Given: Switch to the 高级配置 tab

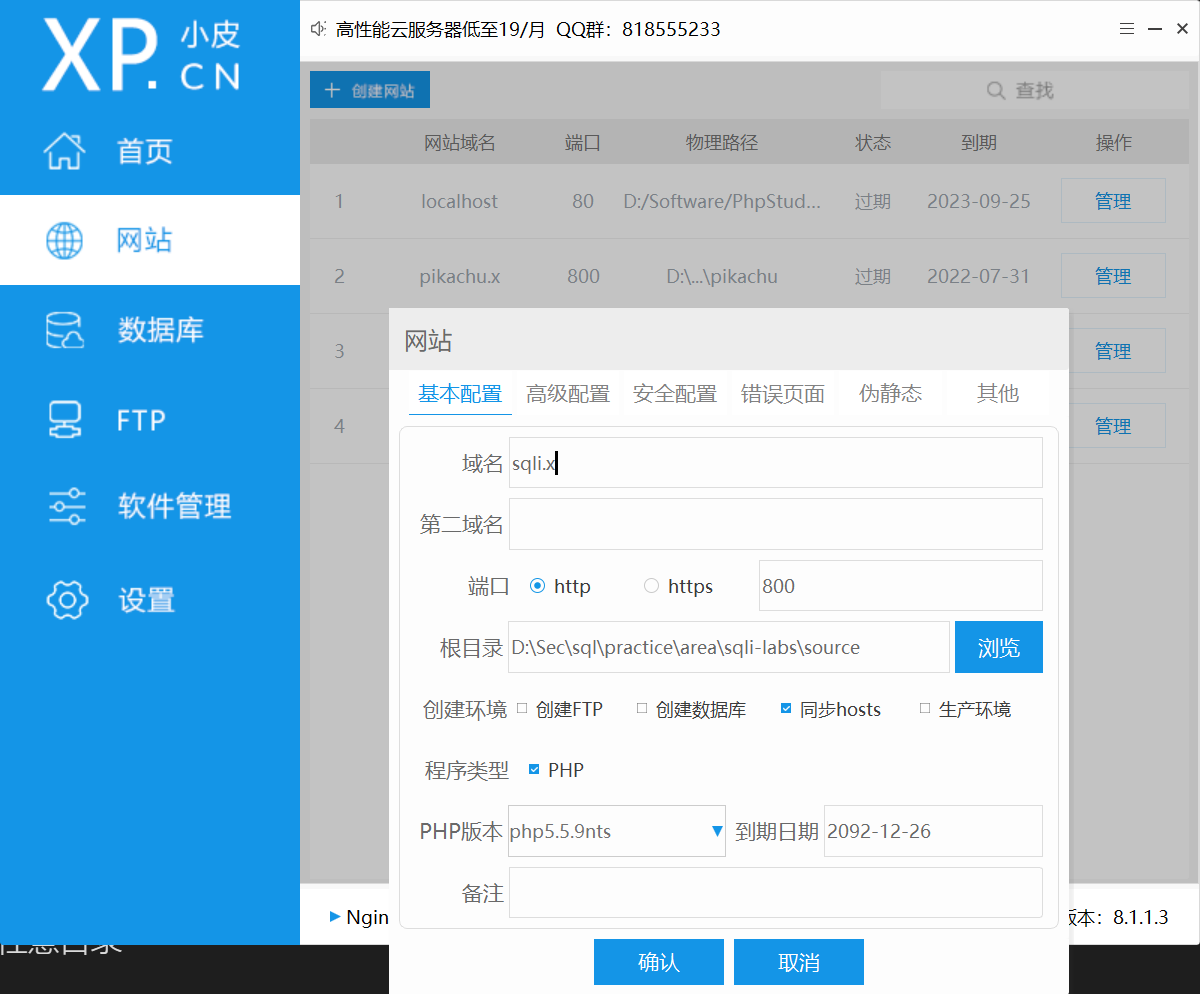Looking at the screenshot, I should (x=568, y=393).
